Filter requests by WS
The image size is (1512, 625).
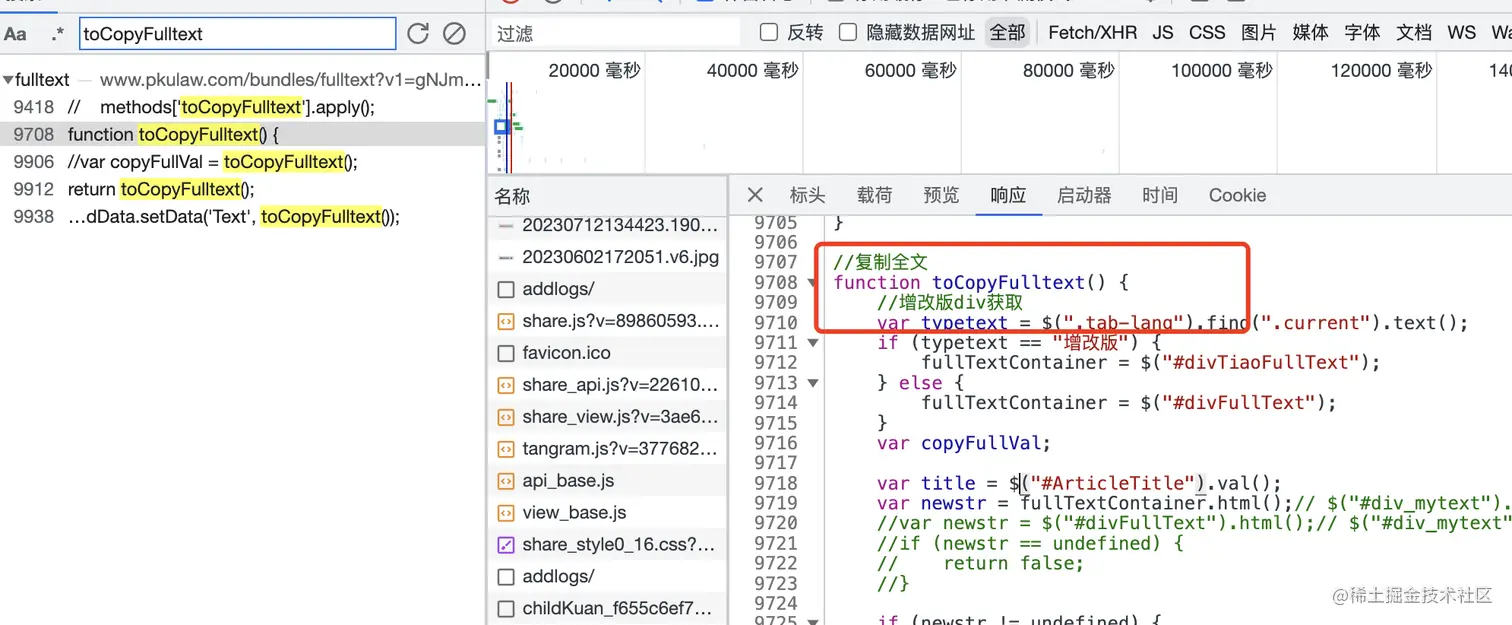1461,33
